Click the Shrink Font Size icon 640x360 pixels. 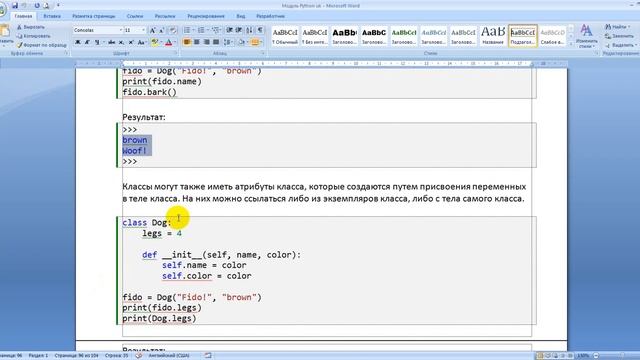click(162, 31)
